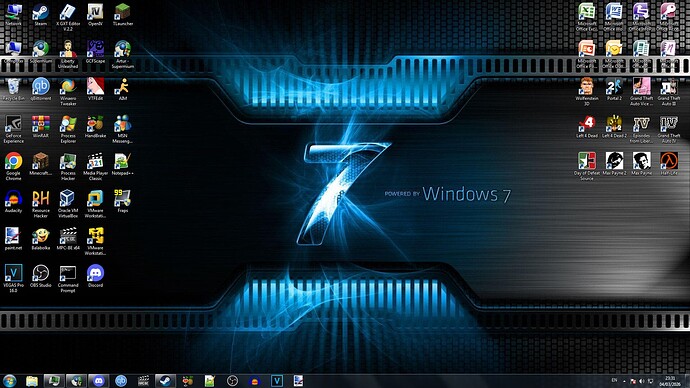Click the VEGAS Pro taskbar icon
The image size is (690, 388).
[277, 381]
